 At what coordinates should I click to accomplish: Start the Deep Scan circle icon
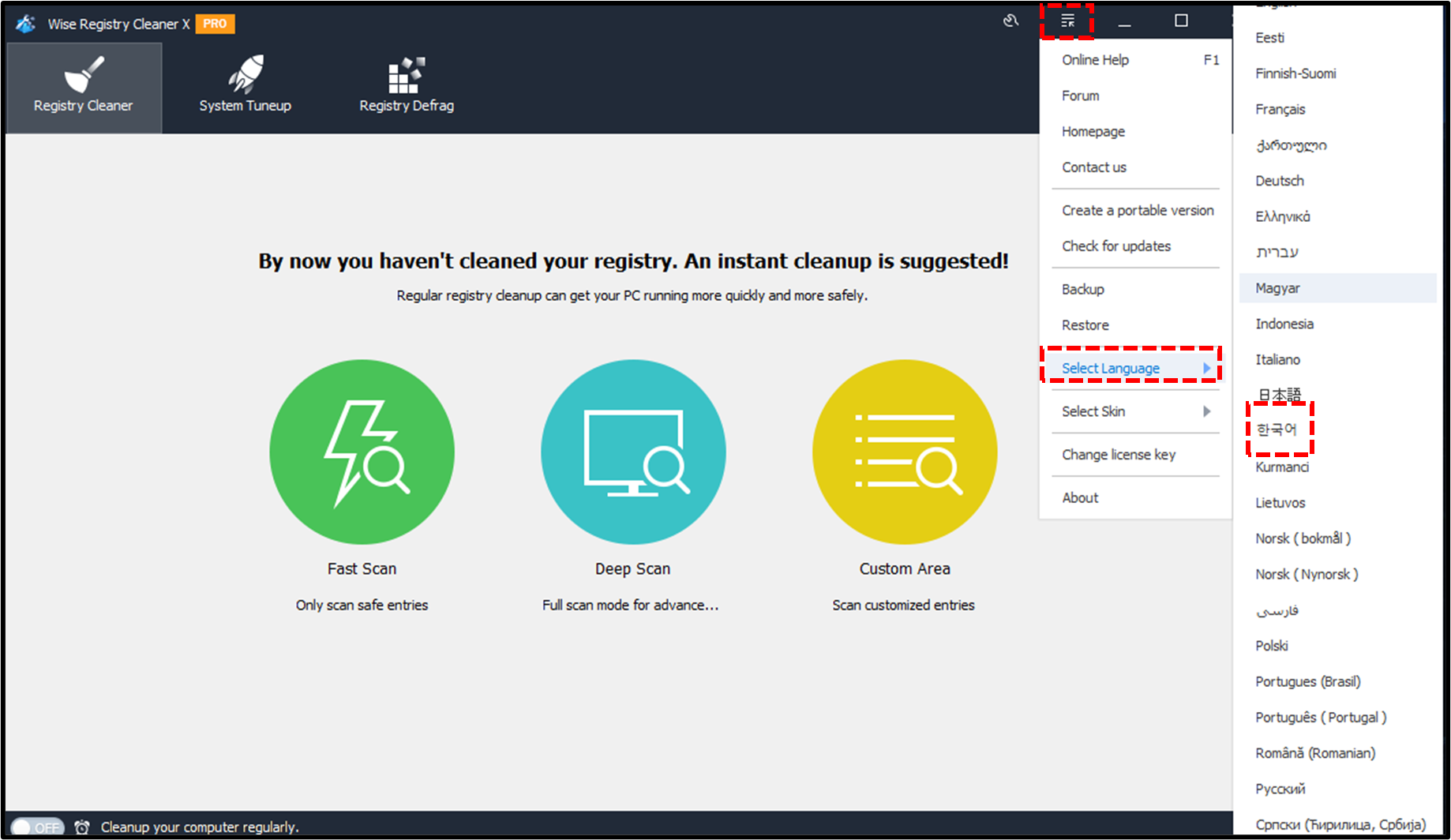click(x=633, y=452)
